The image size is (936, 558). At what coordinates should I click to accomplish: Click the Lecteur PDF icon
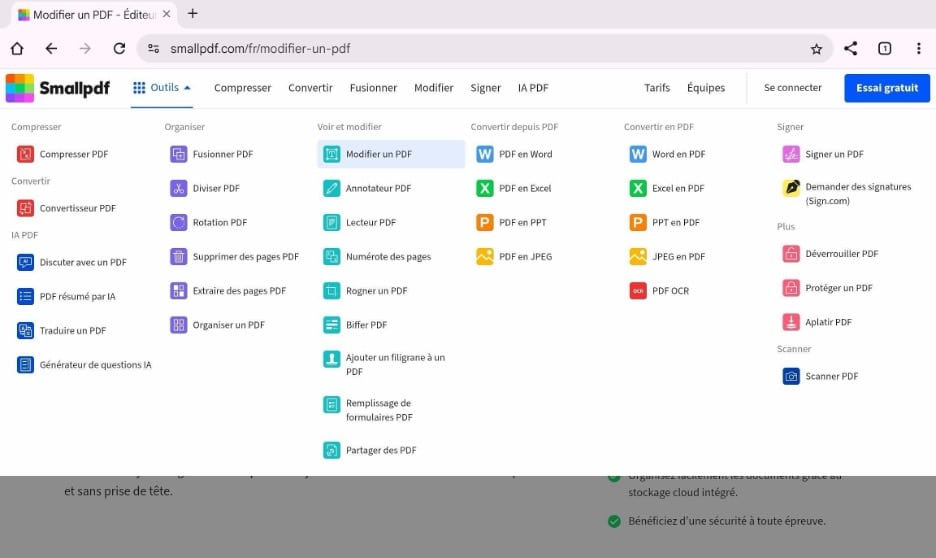pos(331,223)
